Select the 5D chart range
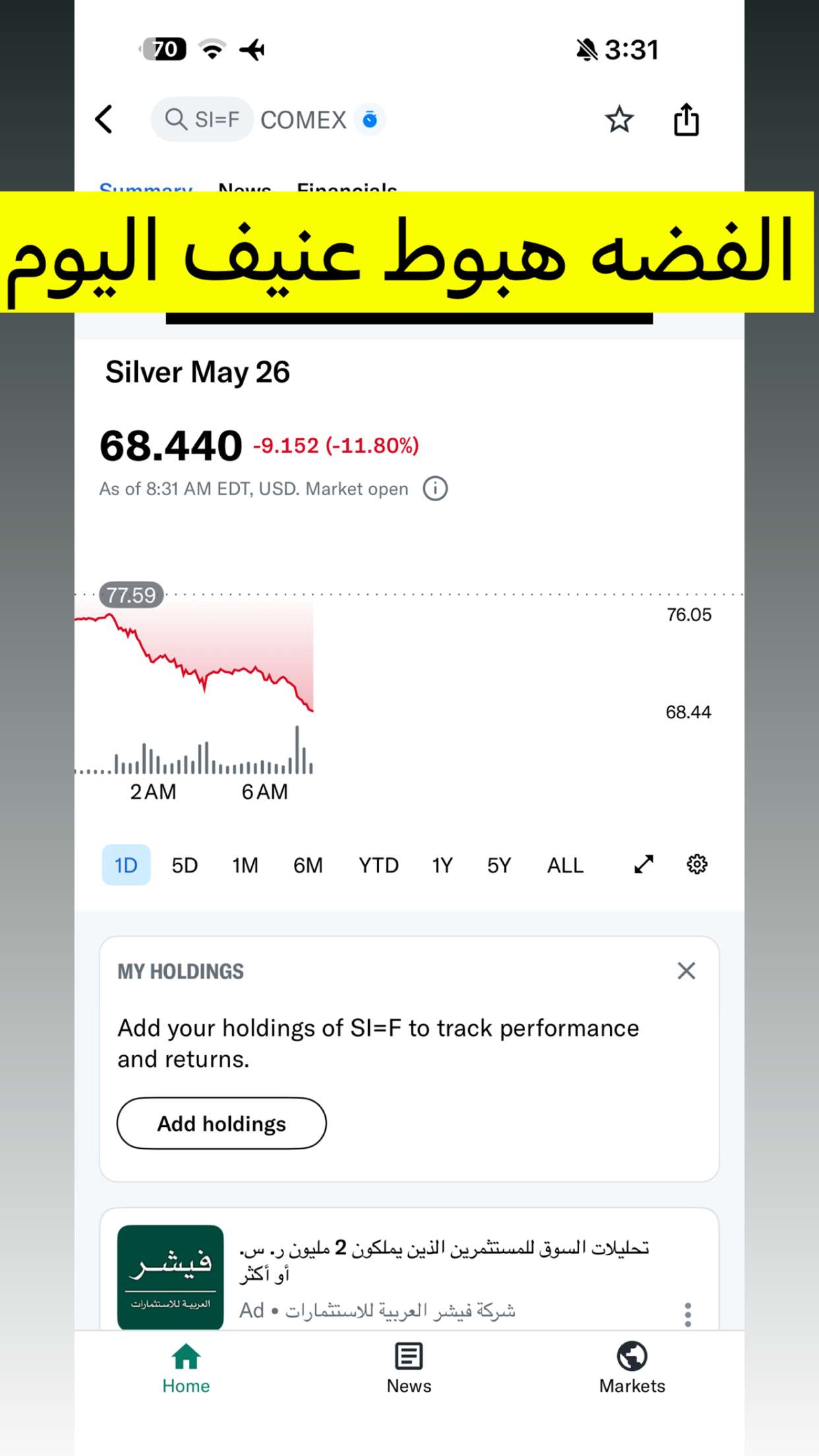This screenshot has width=819, height=1456. tap(185, 864)
